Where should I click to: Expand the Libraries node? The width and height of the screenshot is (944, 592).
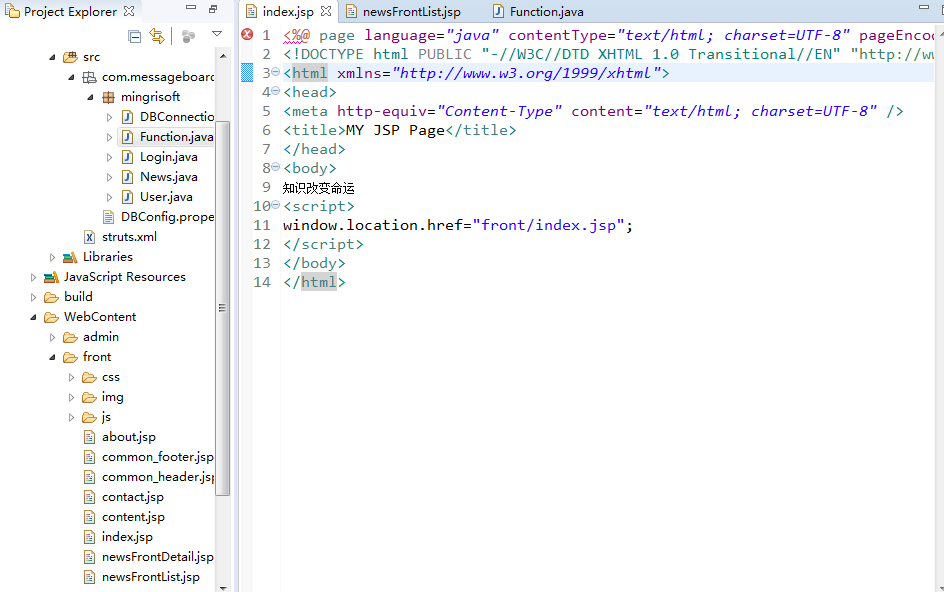(52, 257)
